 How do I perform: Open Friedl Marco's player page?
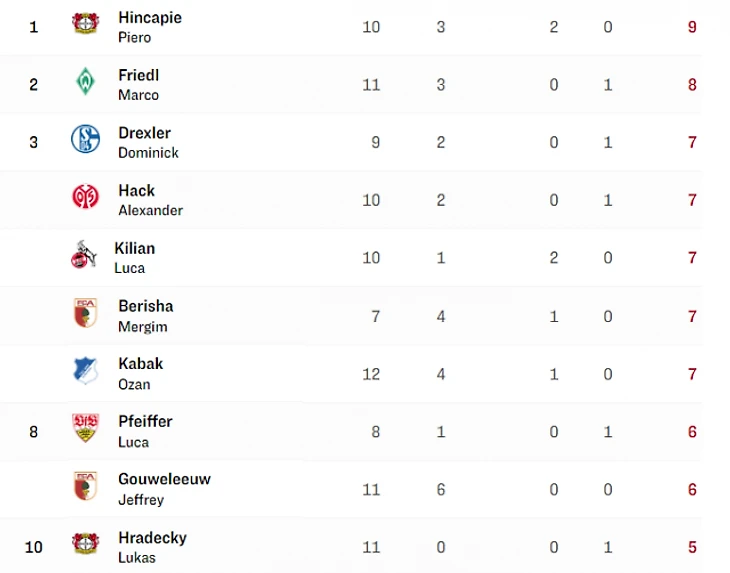point(138,85)
